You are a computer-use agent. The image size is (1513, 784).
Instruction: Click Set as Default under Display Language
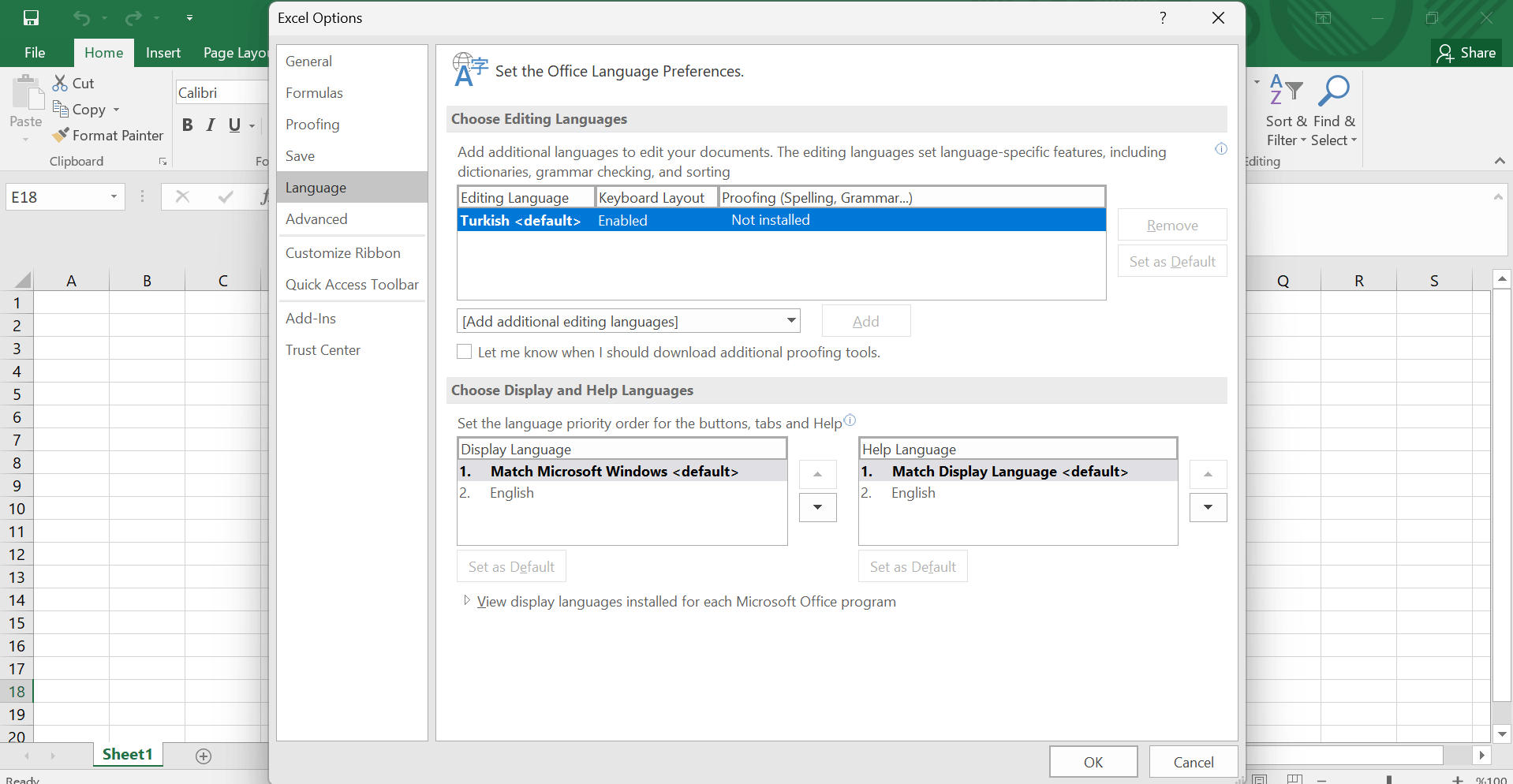[x=511, y=566]
